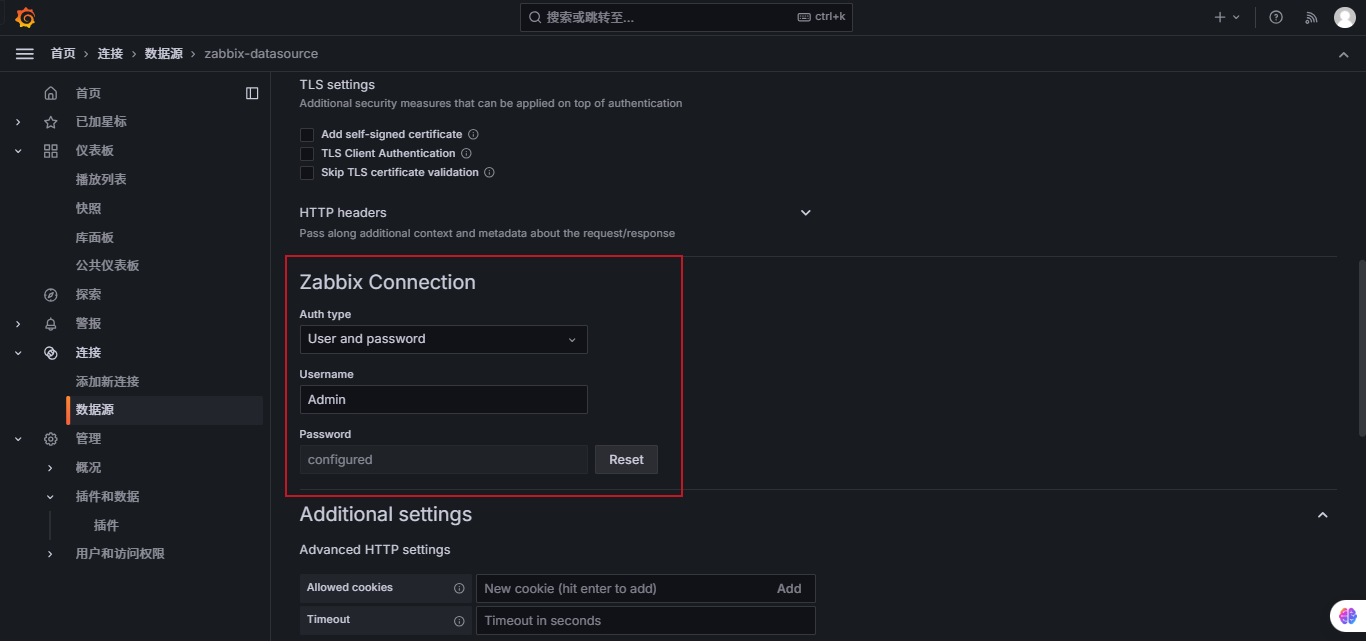This screenshot has height=641, width=1366.
Task: Click info icon beside Add self-signed certificate
Action: click(474, 134)
